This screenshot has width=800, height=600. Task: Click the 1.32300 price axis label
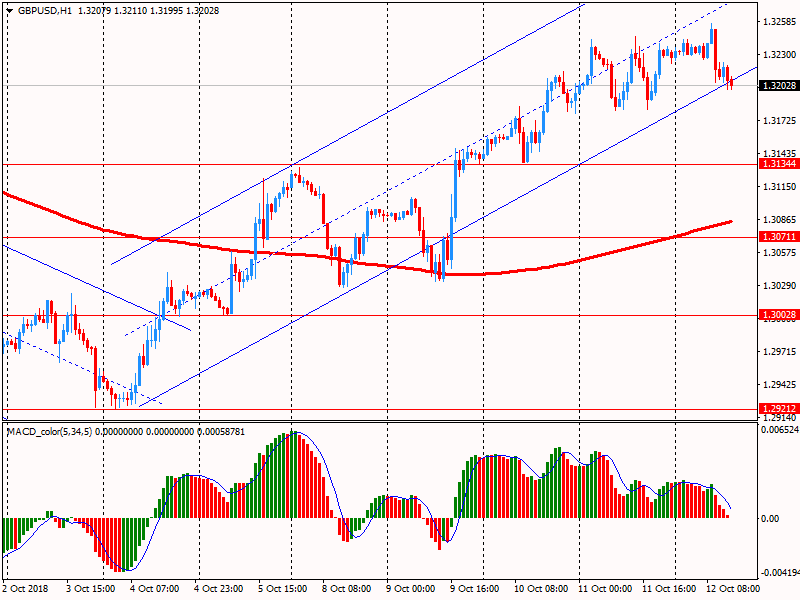point(780,55)
